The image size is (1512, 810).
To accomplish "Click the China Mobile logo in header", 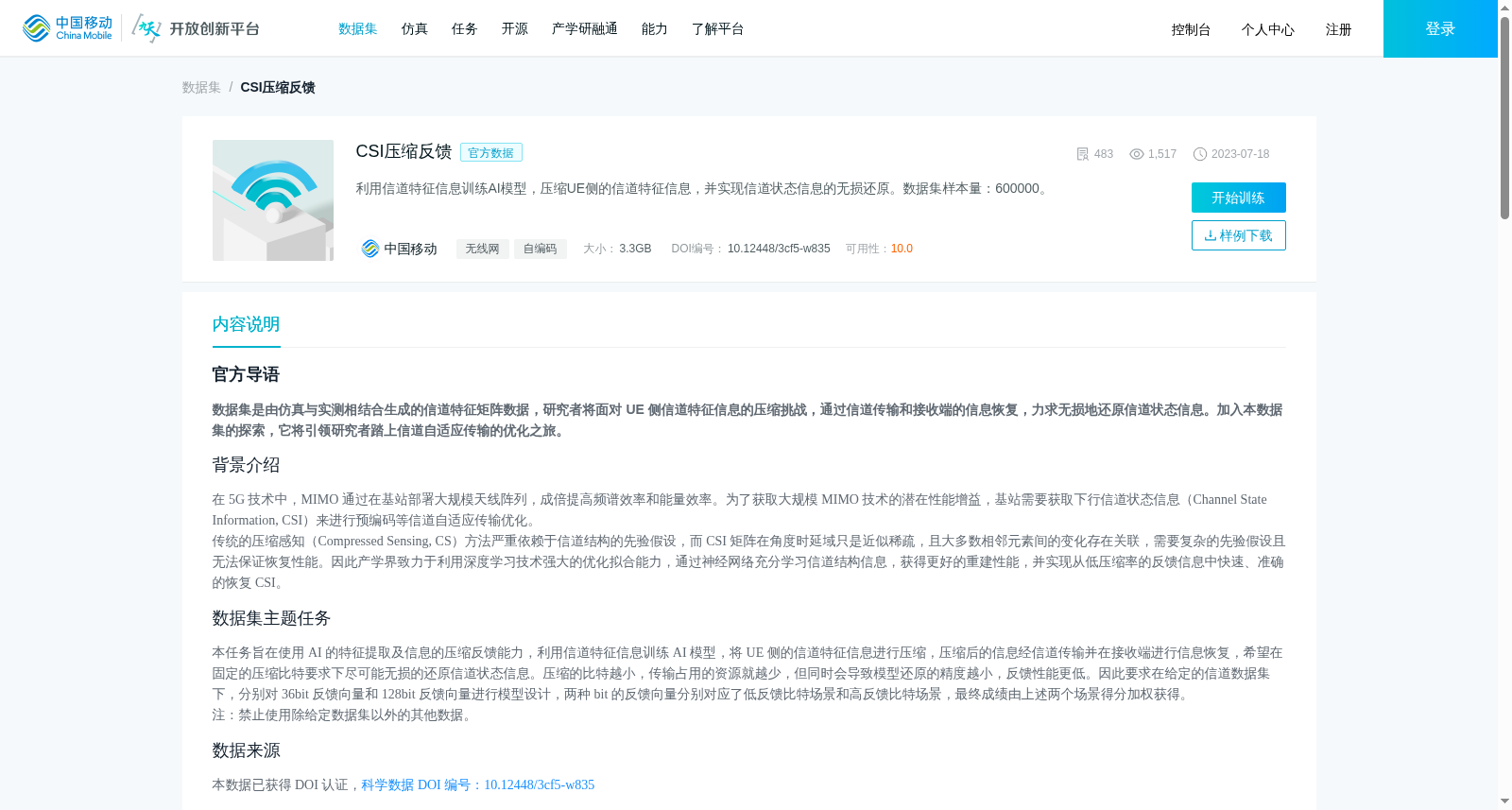I will point(67,28).
